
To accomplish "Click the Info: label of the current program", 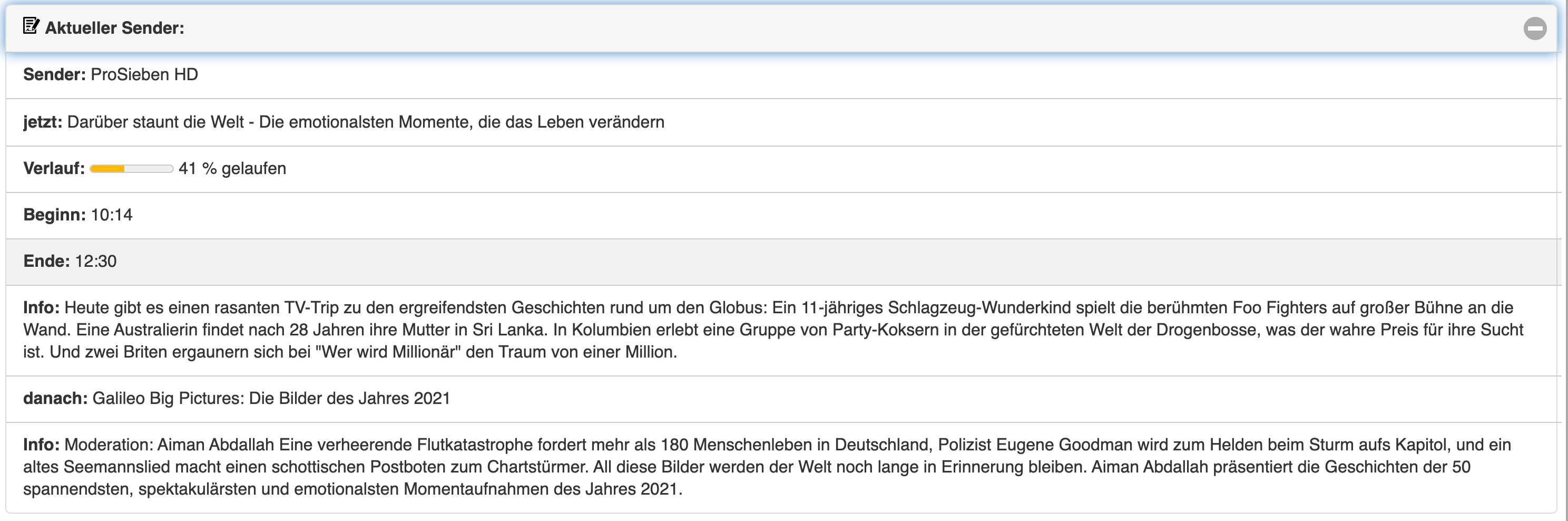I will point(42,307).
